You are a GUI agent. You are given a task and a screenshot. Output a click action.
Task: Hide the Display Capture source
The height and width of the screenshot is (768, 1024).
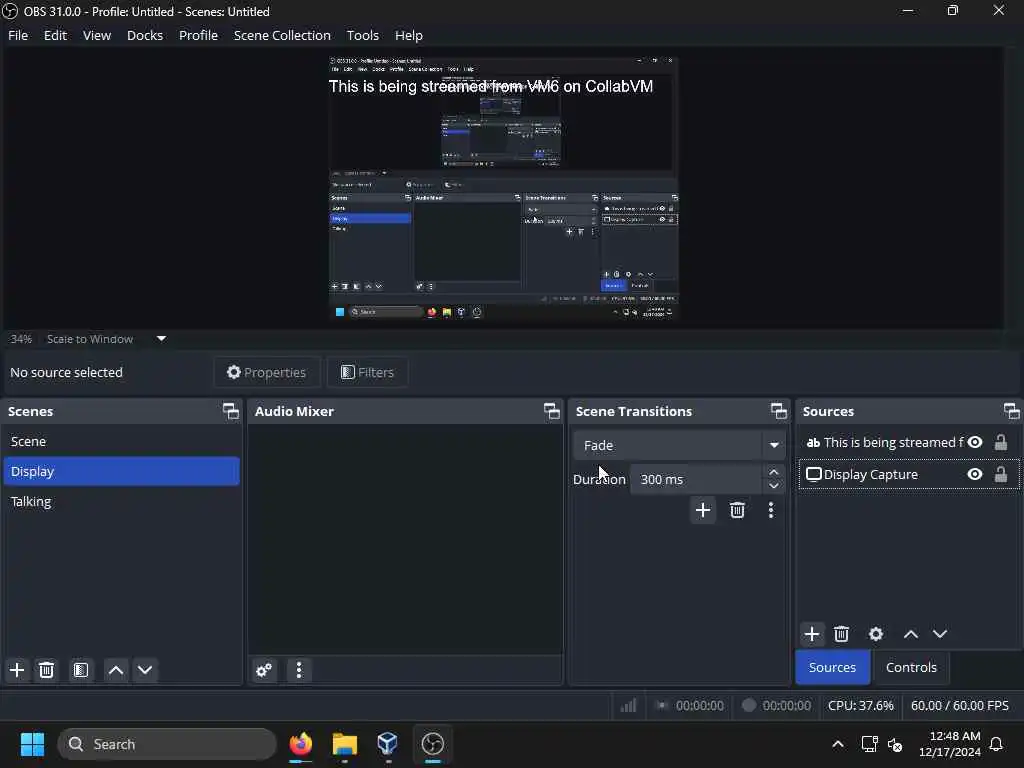click(975, 475)
